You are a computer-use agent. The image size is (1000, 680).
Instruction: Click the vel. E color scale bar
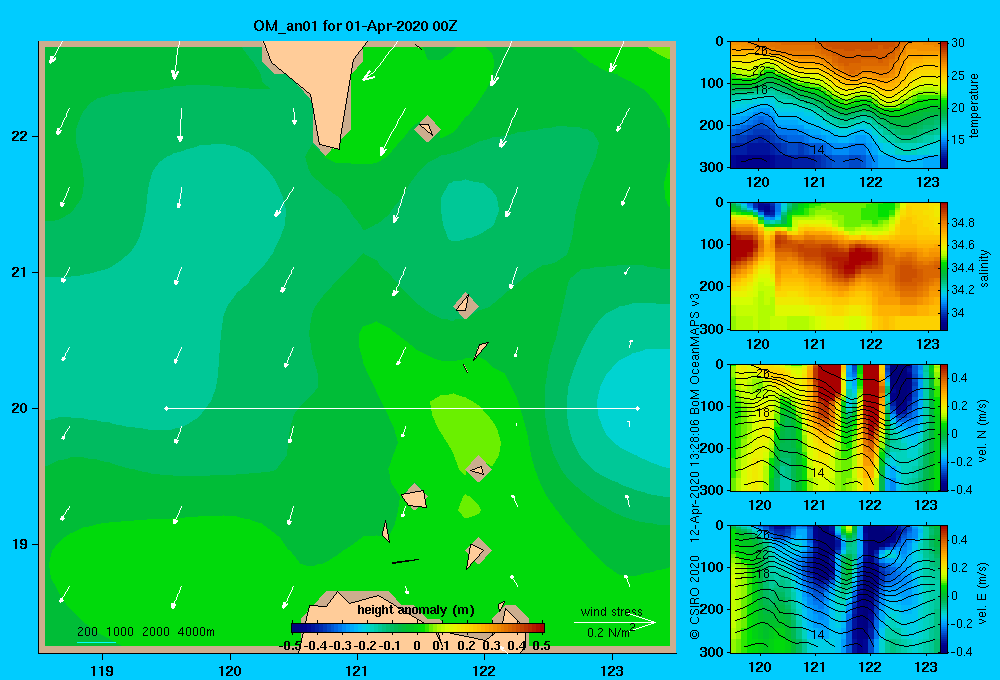pyautogui.click(x=944, y=589)
